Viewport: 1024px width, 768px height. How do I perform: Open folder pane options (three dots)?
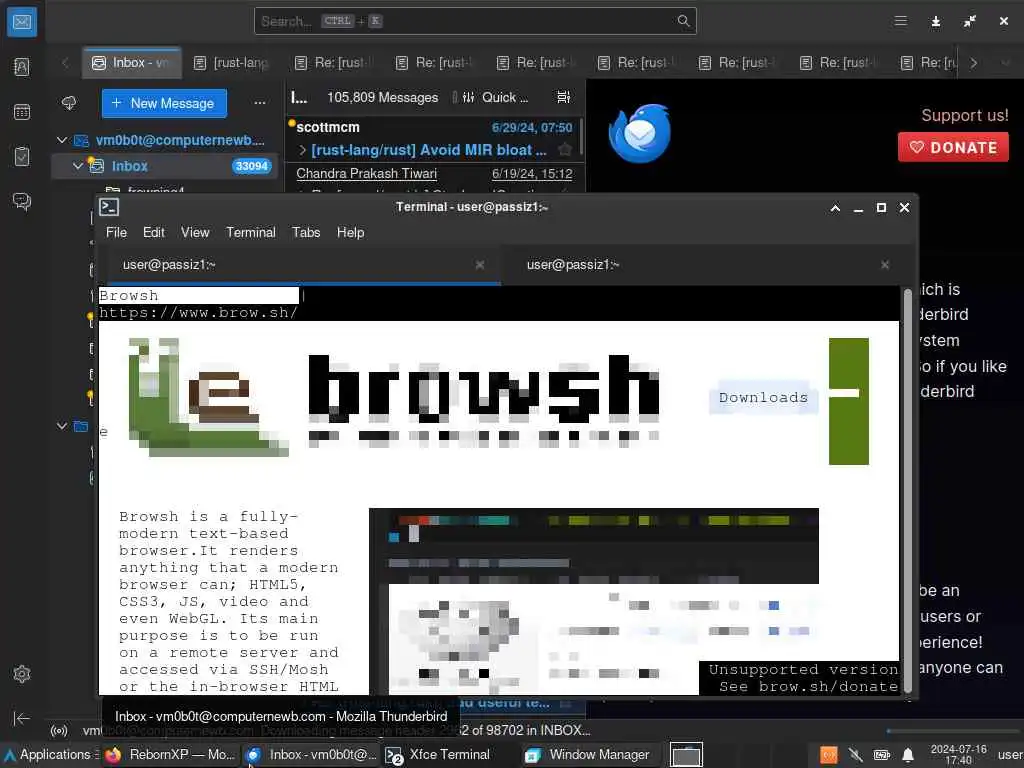[260, 103]
